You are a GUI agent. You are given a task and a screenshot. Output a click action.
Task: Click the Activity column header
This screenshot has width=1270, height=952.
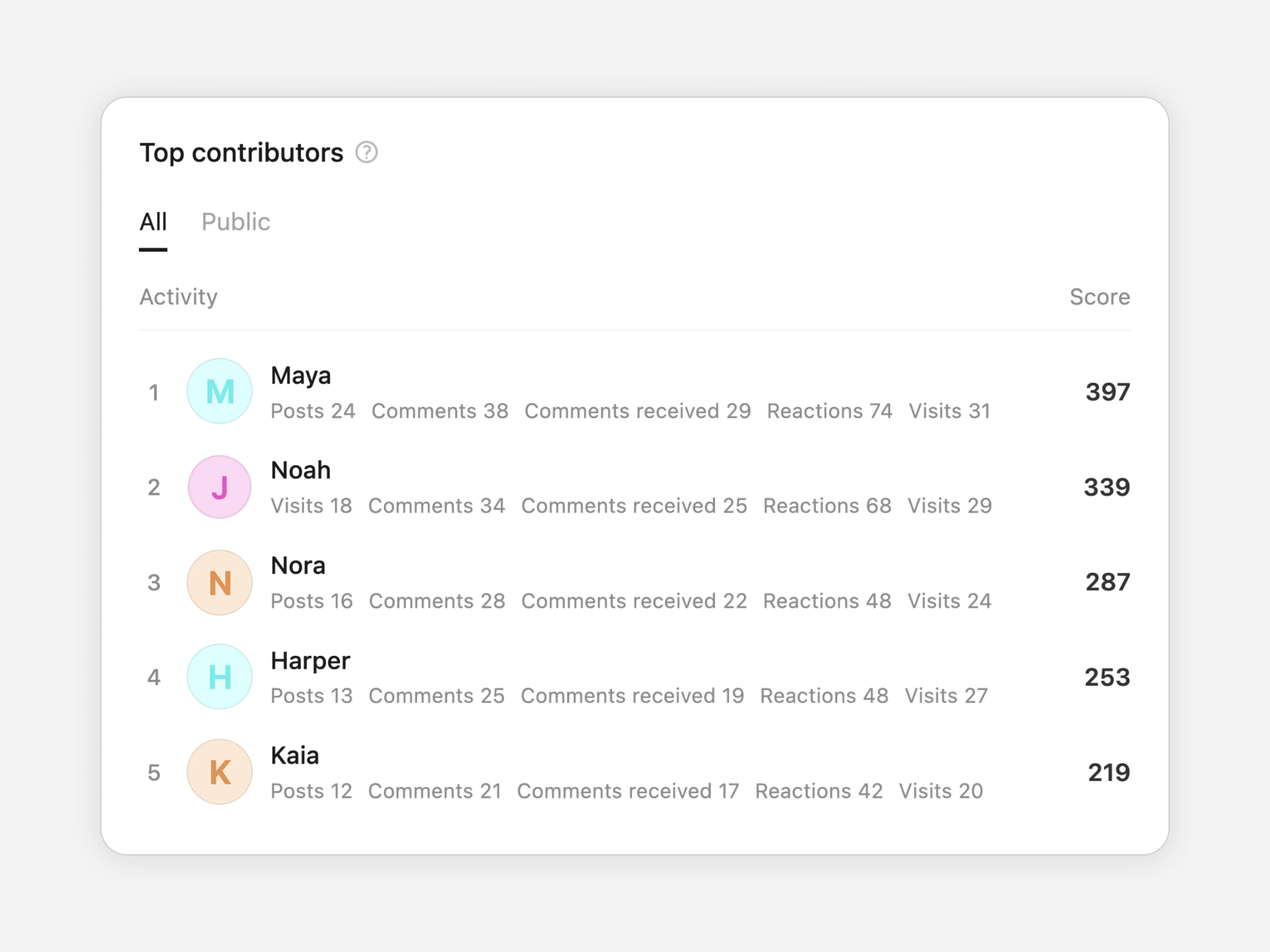click(179, 297)
